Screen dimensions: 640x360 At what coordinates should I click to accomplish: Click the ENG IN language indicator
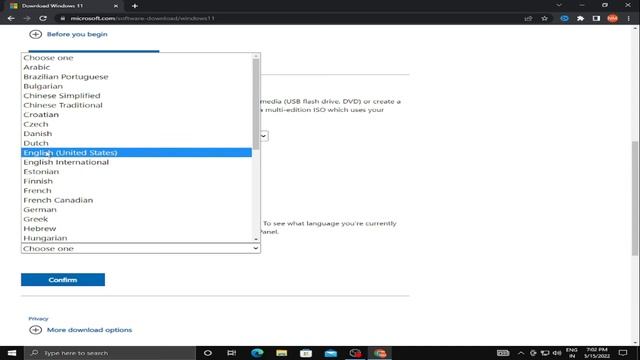pyautogui.click(x=572, y=353)
